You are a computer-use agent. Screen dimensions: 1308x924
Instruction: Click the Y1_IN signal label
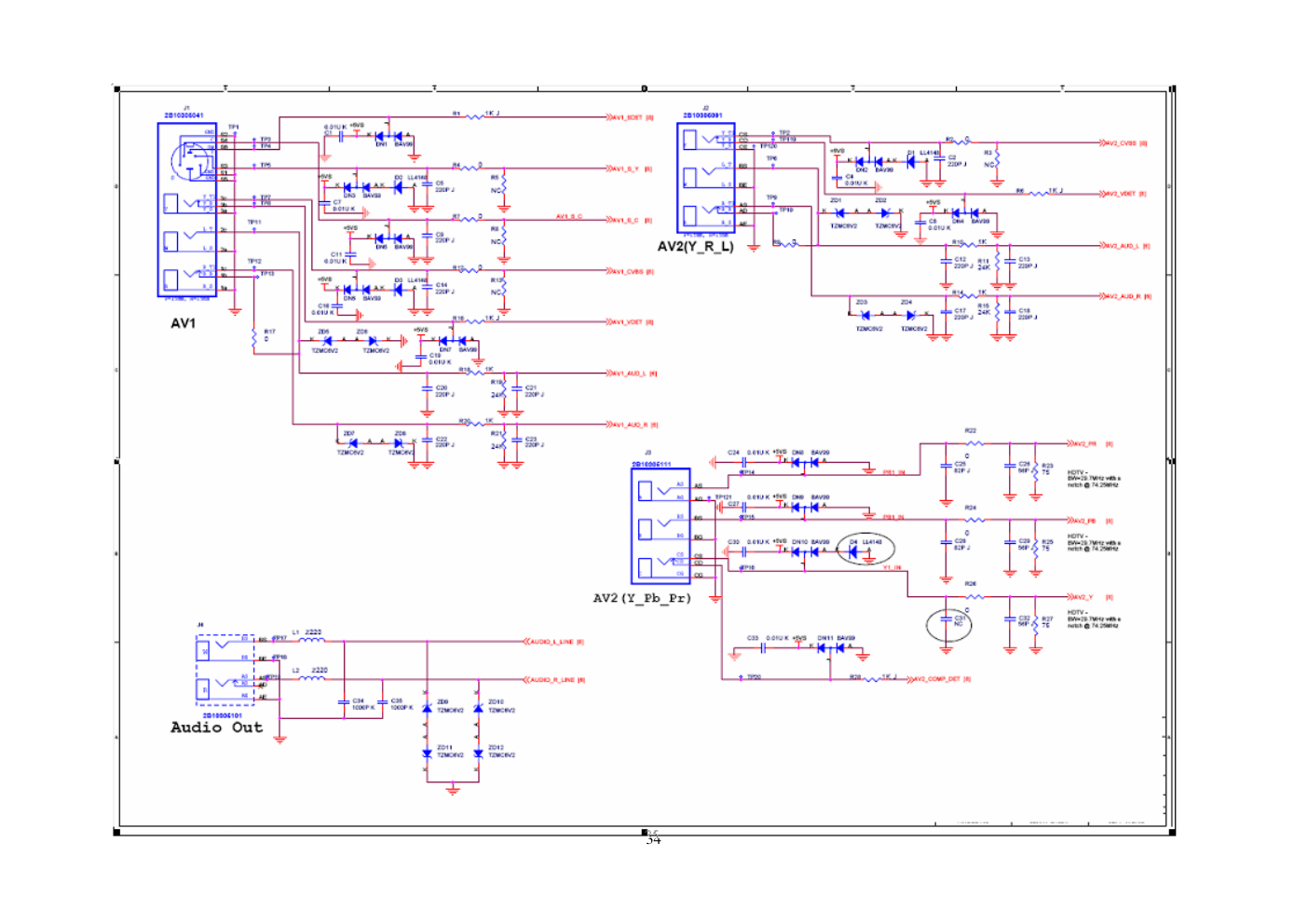892,567
